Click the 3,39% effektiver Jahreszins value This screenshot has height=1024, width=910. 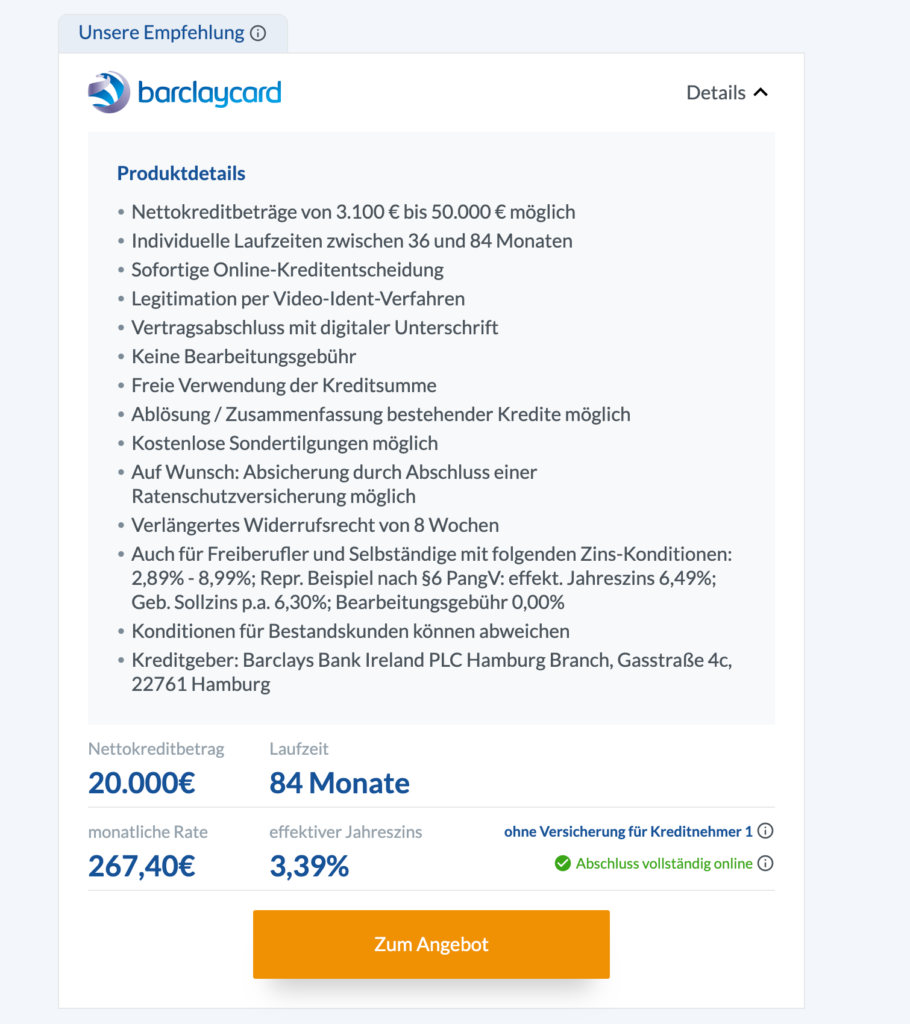click(x=309, y=866)
